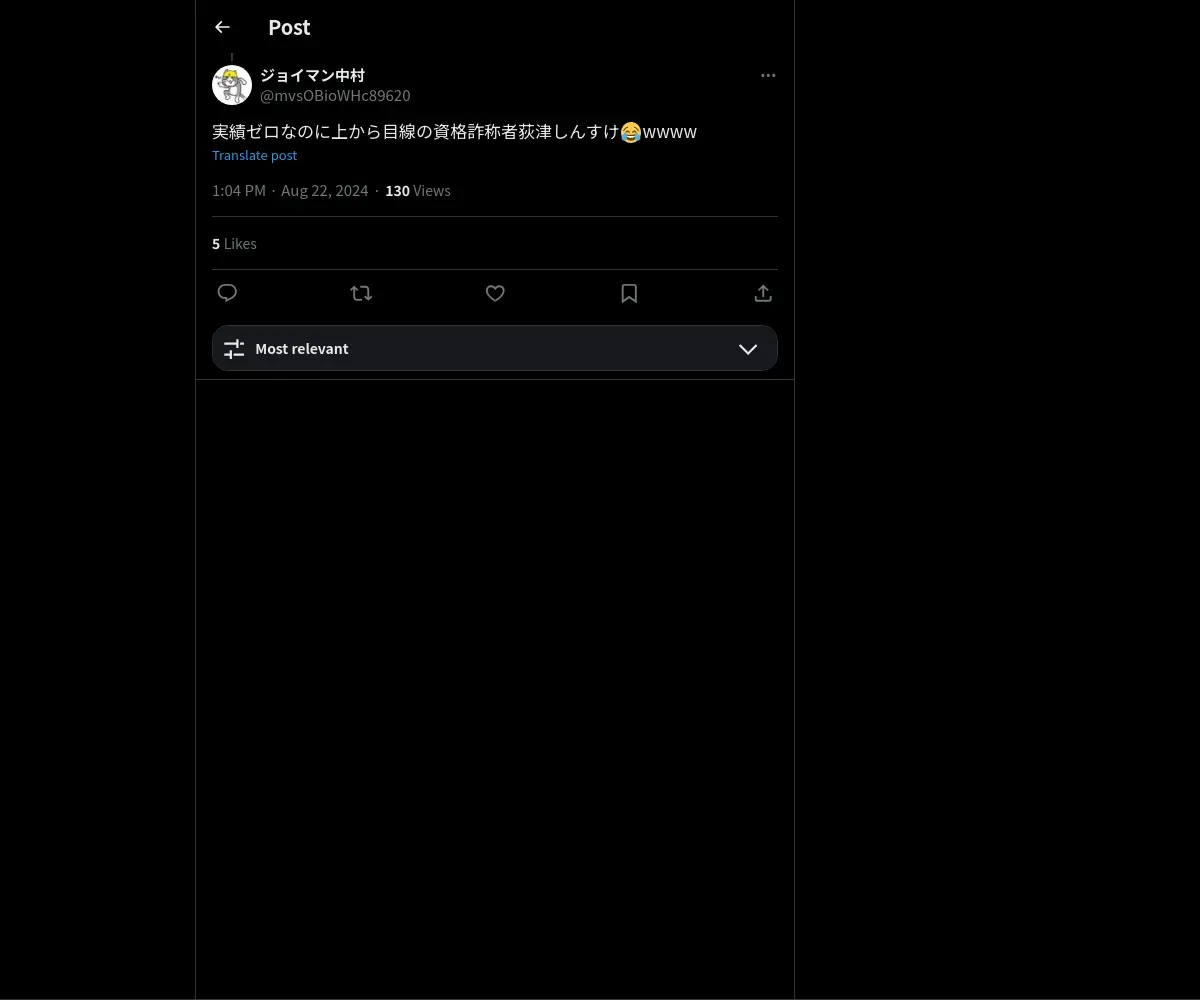Click the Post page heading
This screenshot has width=1200, height=1000.
(x=289, y=27)
